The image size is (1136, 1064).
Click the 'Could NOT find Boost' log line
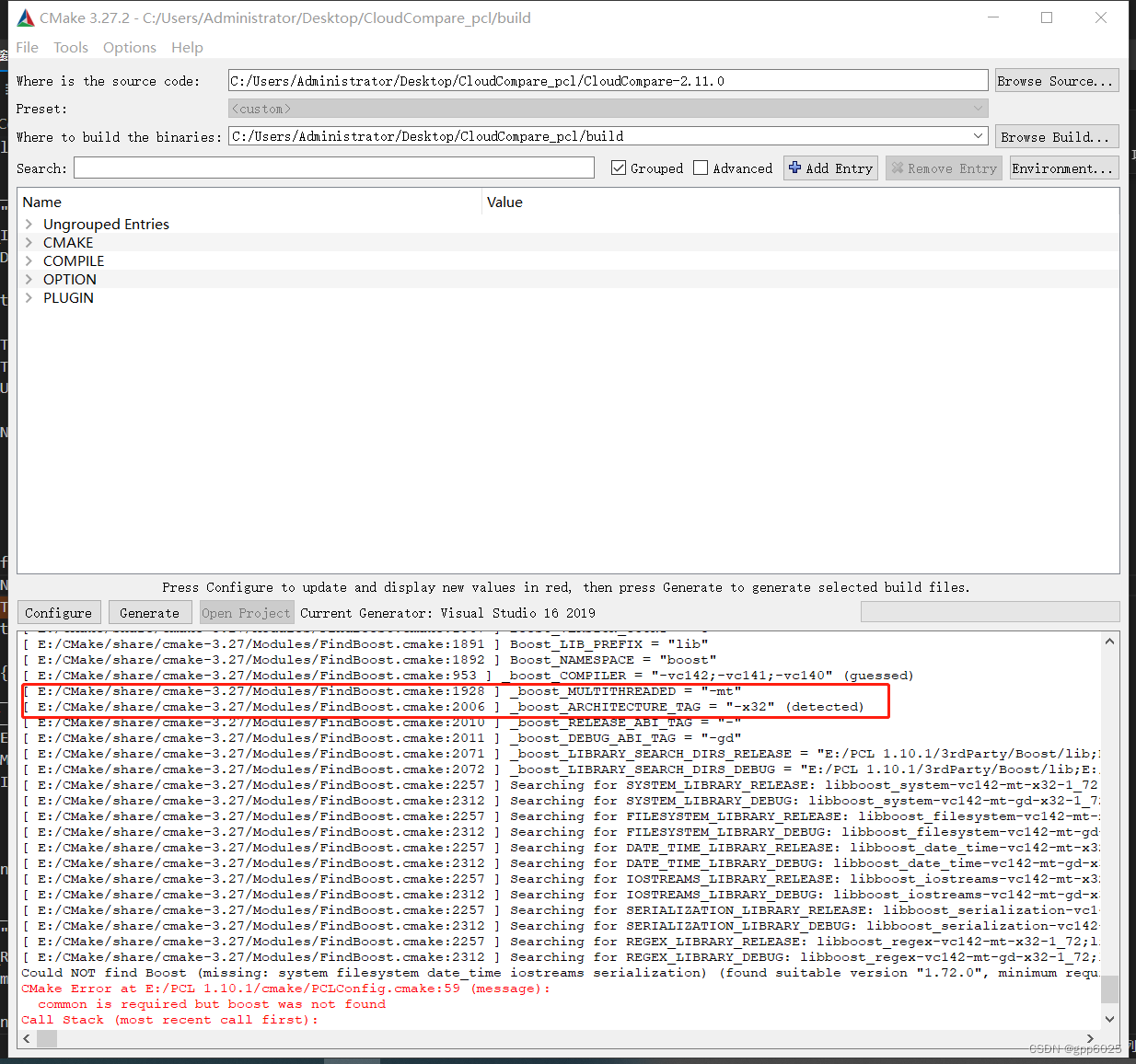pyautogui.click(x=560, y=973)
